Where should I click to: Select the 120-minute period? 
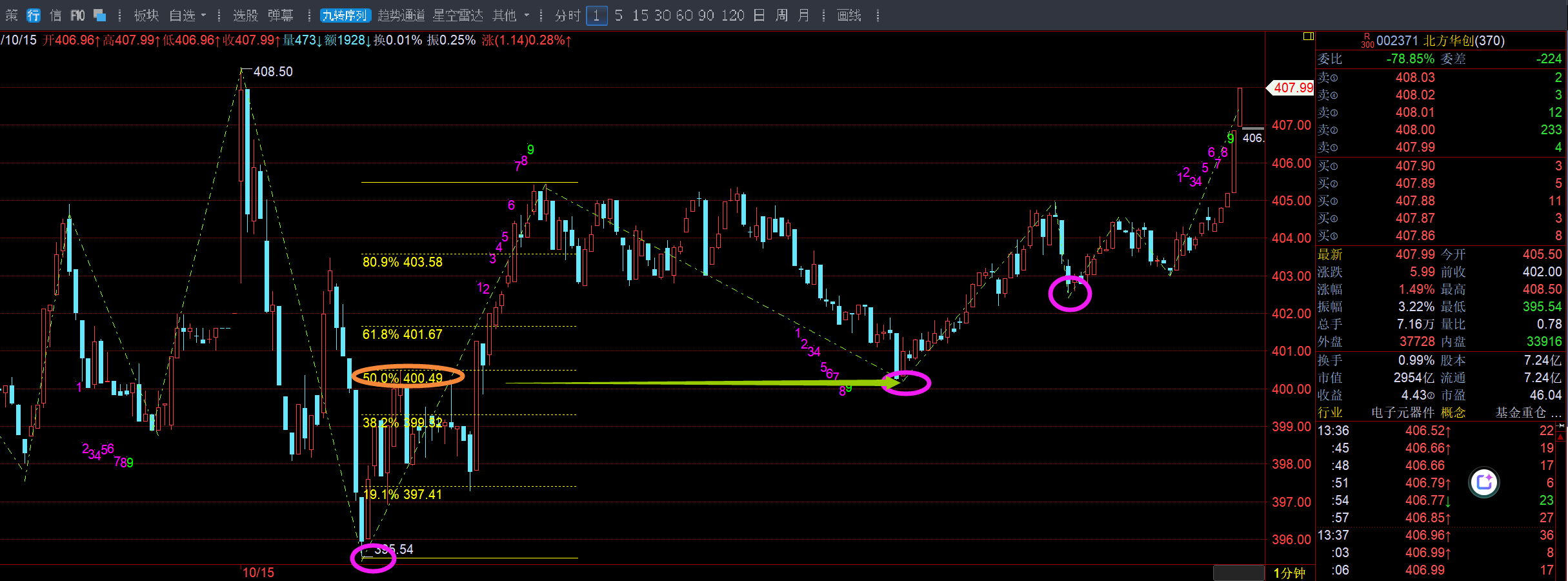click(x=733, y=15)
